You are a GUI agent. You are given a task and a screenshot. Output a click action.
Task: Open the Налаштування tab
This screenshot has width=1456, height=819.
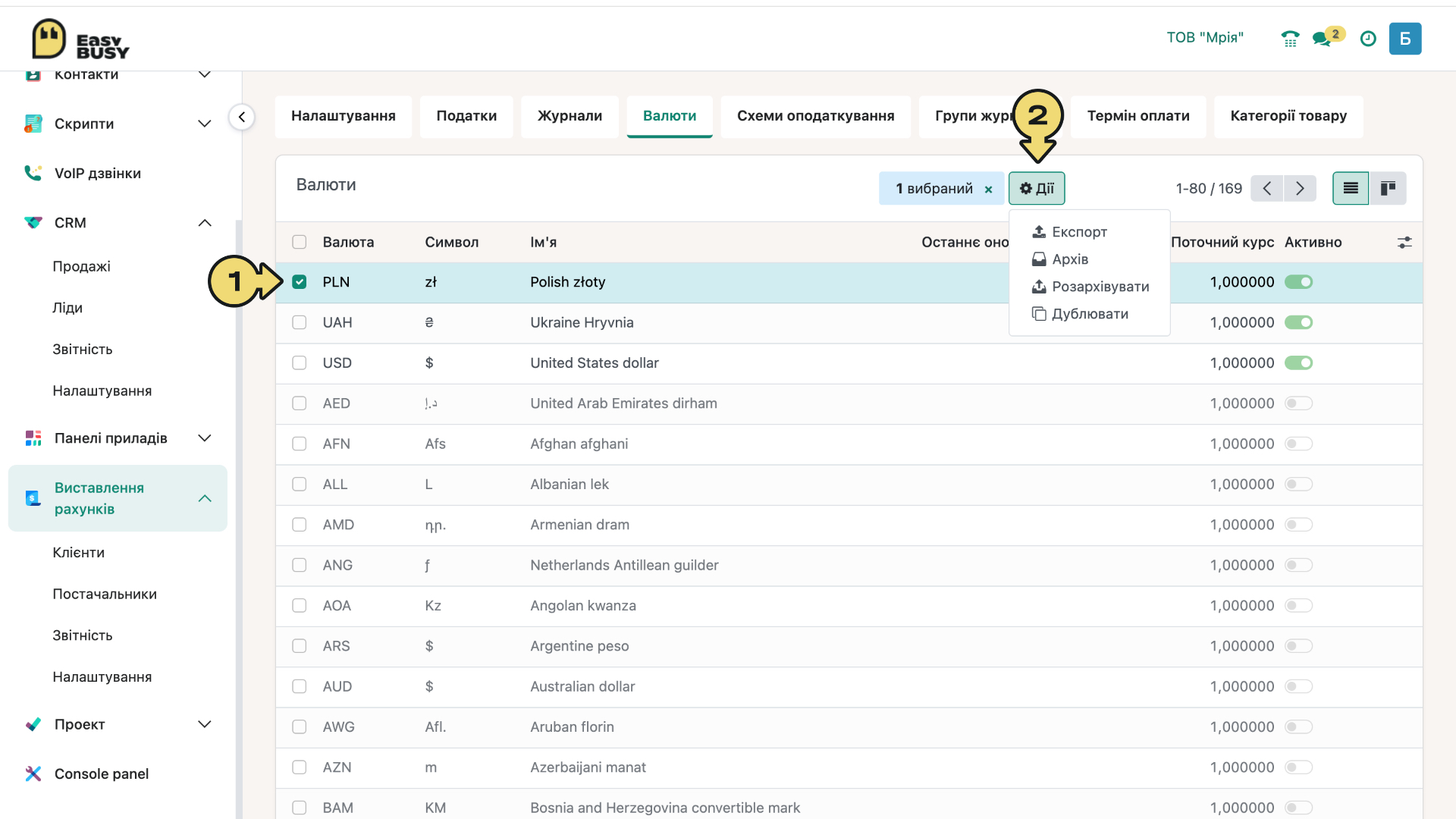click(x=344, y=116)
